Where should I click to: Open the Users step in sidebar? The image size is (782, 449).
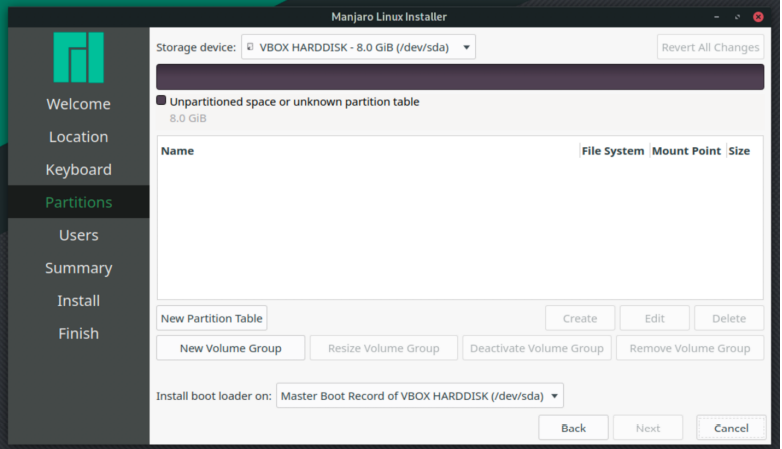[x=78, y=235]
